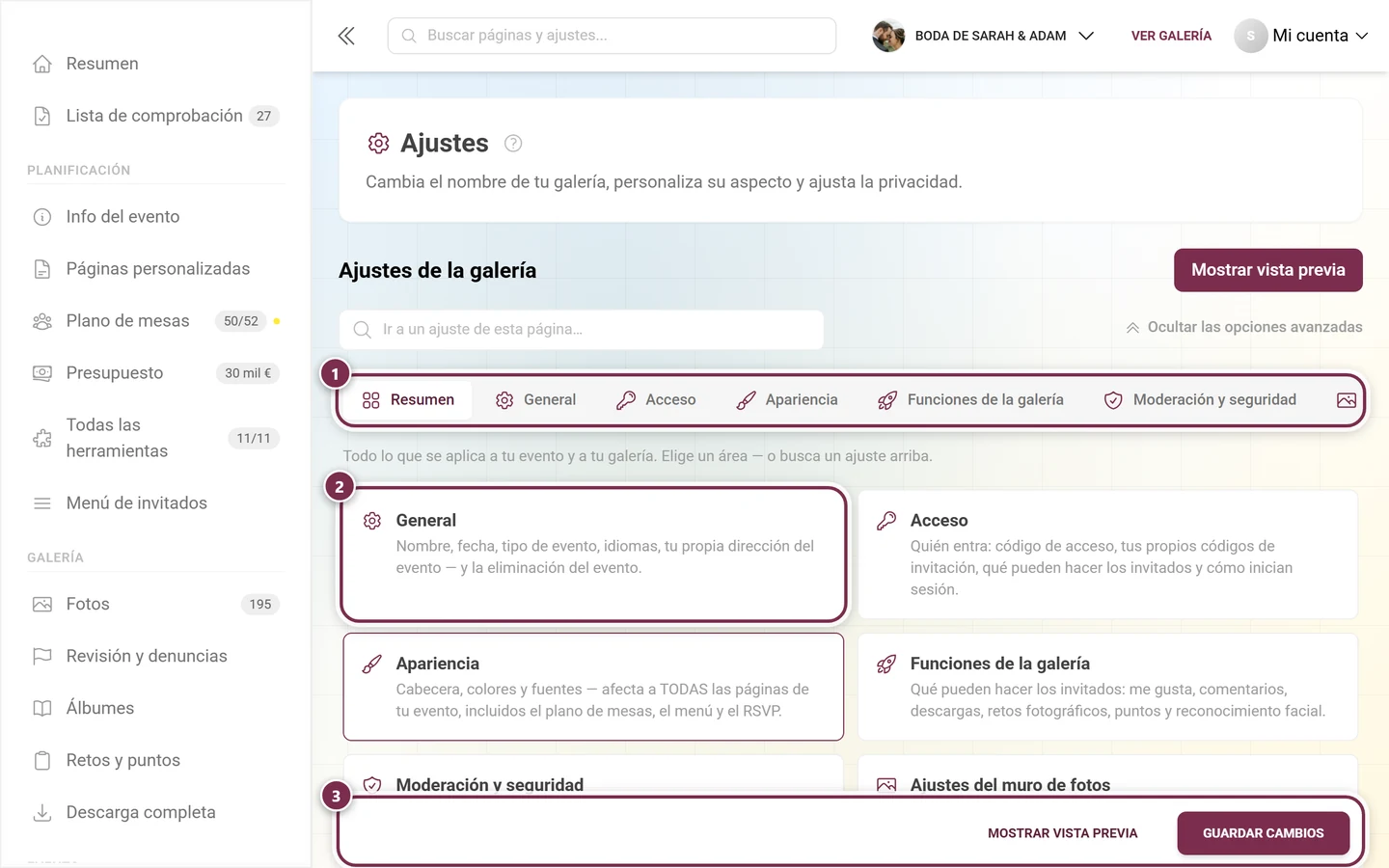
Task: Click the 30 mil € budget badge
Action: (248, 373)
